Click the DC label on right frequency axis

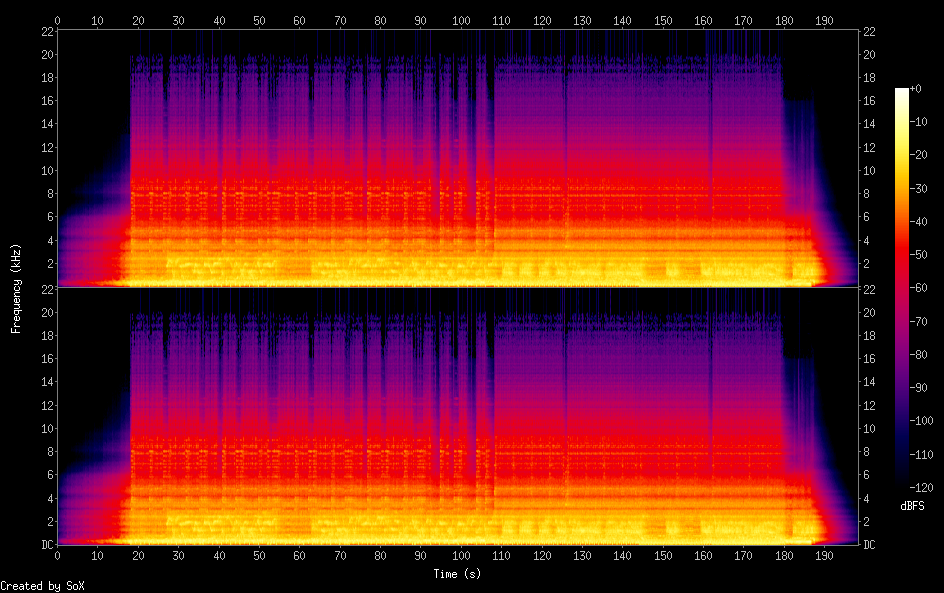[x=870, y=545]
